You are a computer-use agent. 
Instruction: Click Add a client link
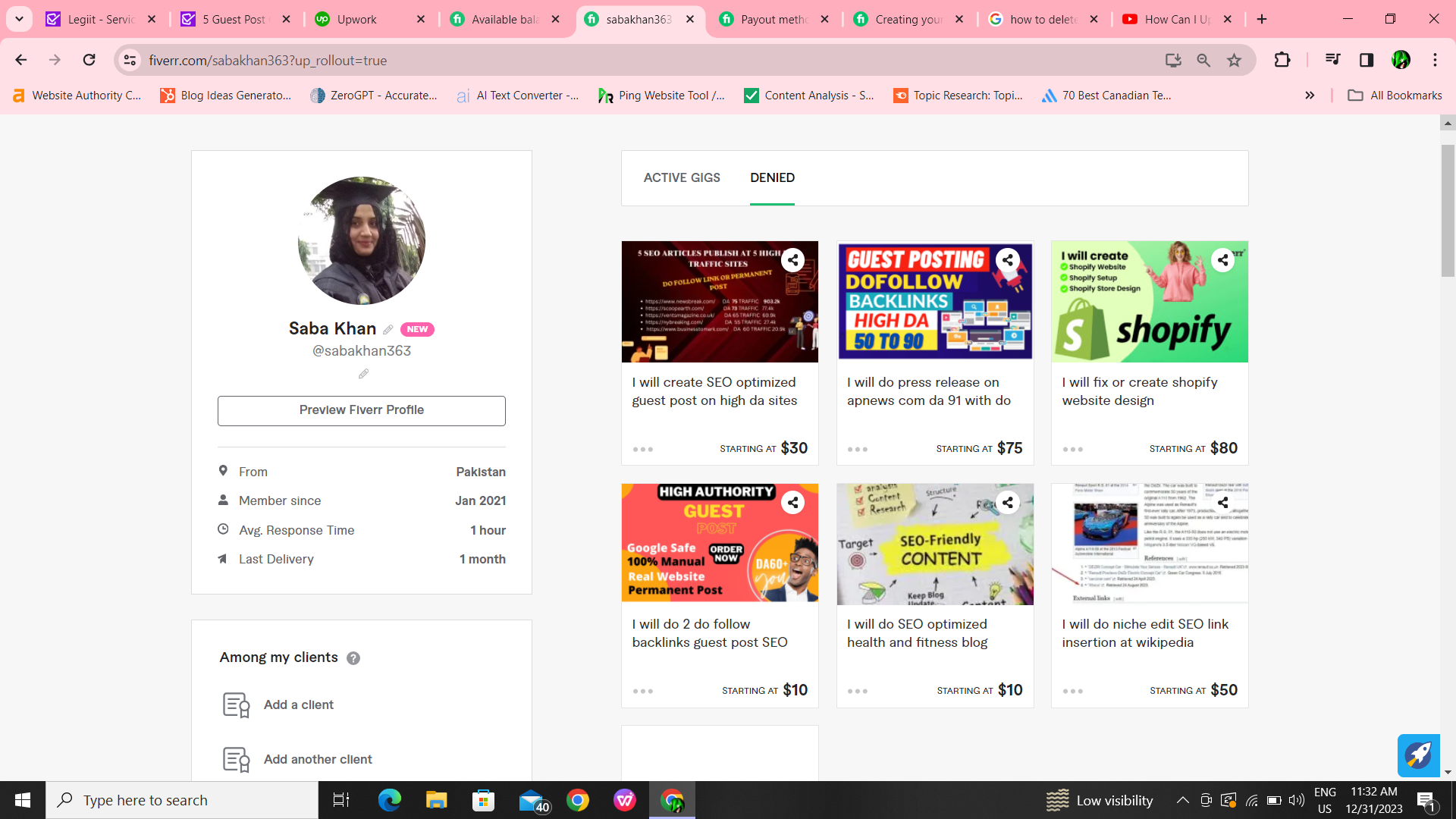(x=298, y=704)
